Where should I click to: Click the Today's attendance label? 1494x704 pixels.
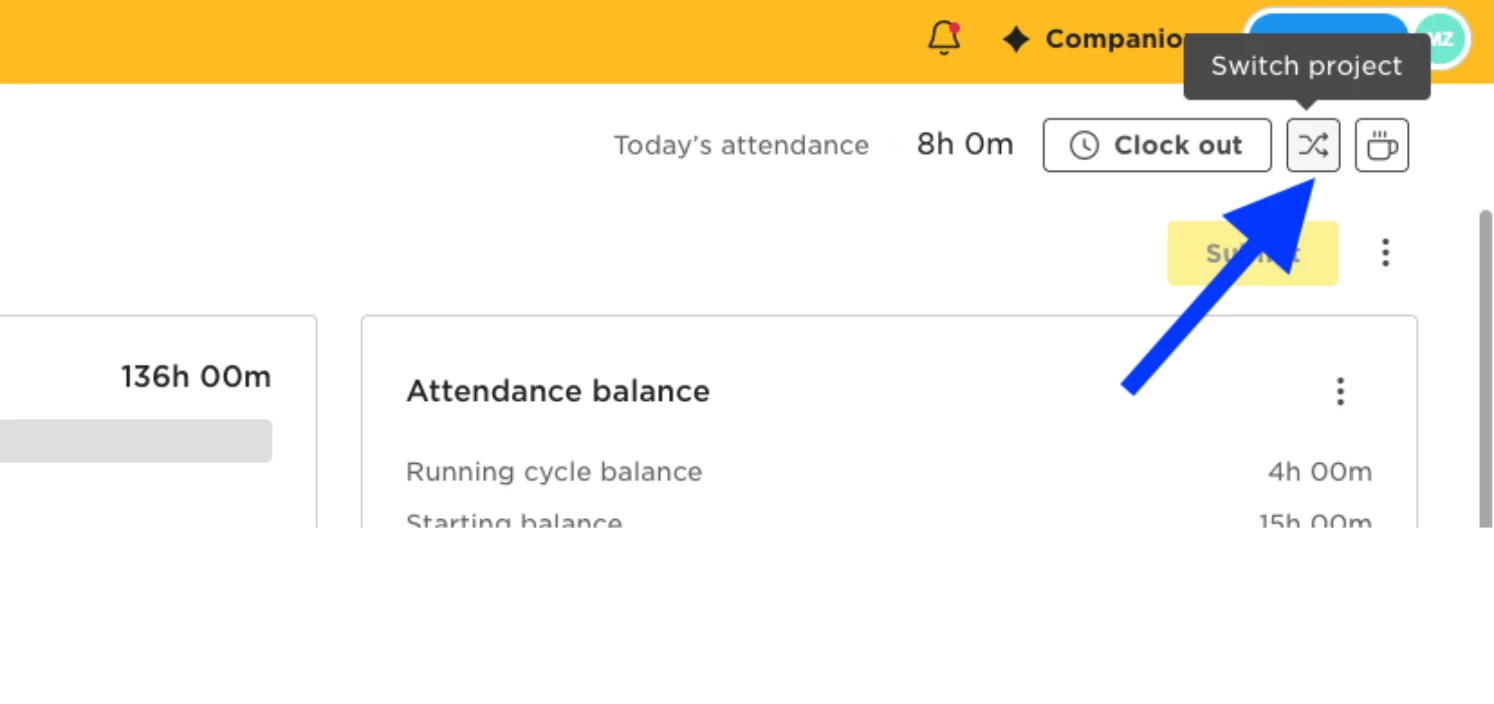(x=741, y=146)
